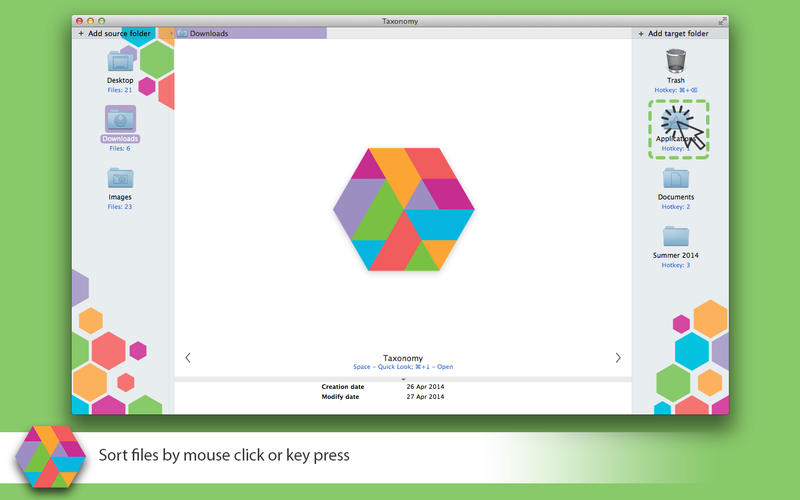Image resolution: width=800 pixels, height=500 pixels.
Task: Go to previous file with left arrow
Action: (x=188, y=358)
